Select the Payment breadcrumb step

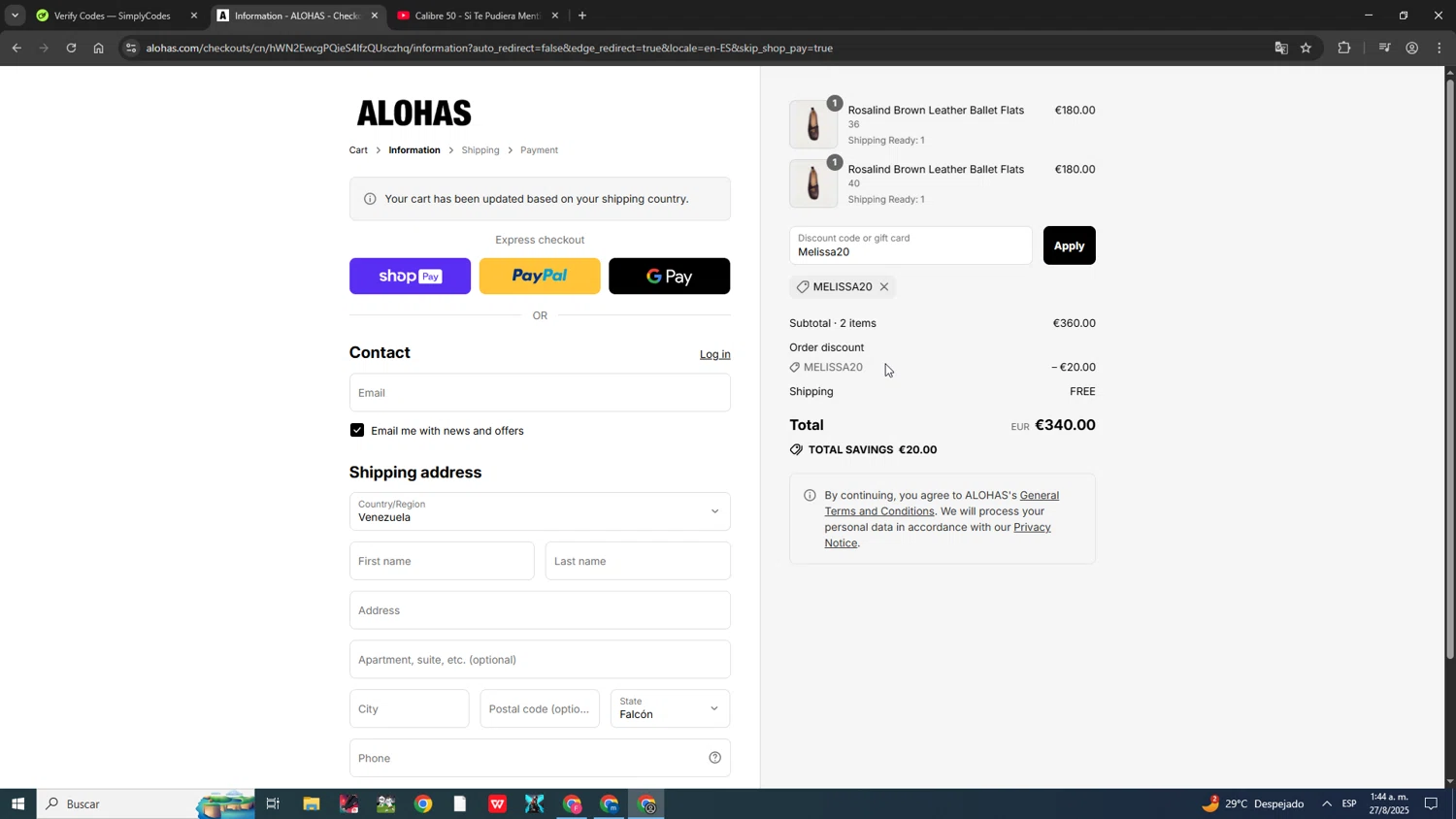pyautogui.click(x=539, y=150)
